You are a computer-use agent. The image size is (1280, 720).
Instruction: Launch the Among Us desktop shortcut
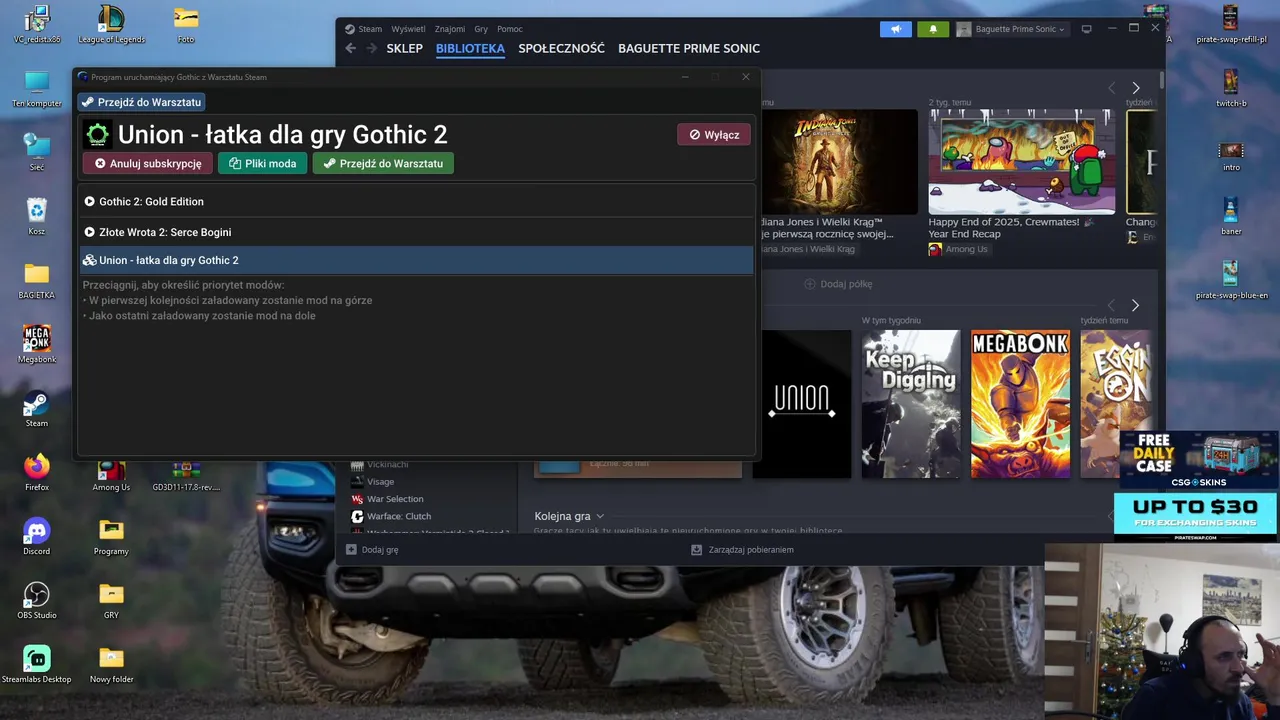pos(111,472)
